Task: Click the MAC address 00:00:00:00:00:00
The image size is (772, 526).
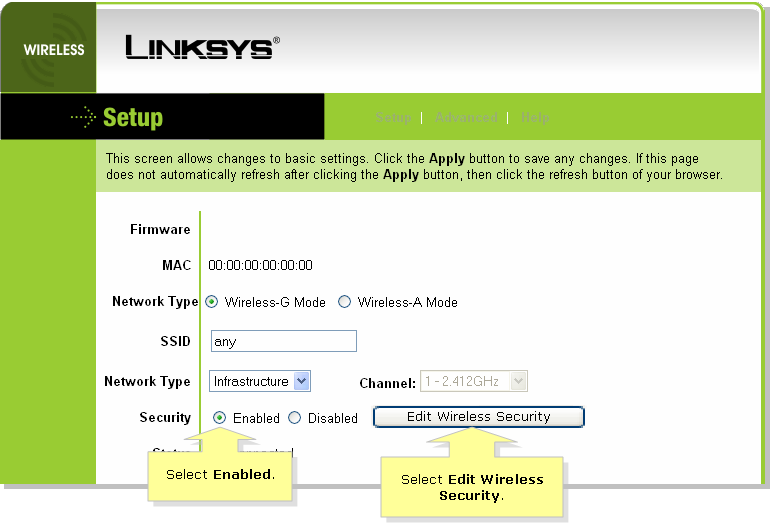Action: [x=260, y=265]
